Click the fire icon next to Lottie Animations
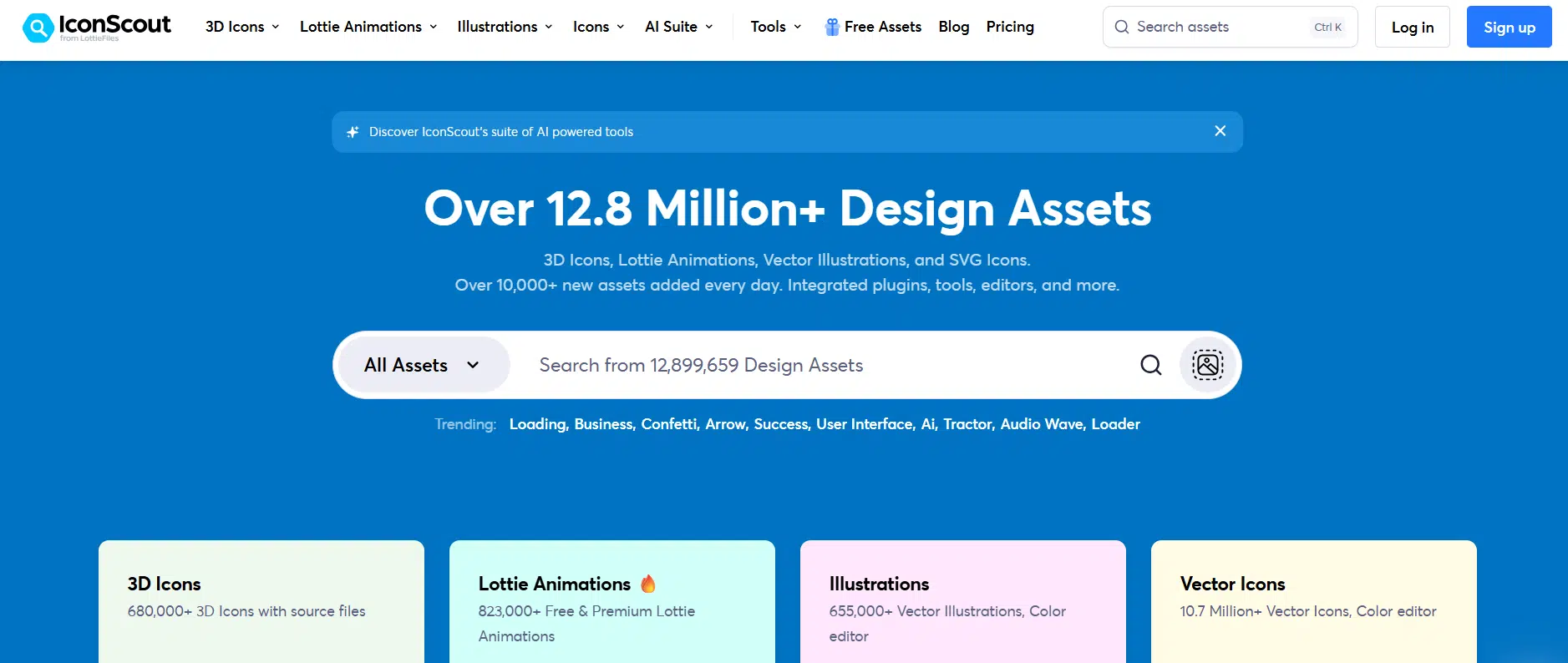The image size is (1568, 663). pos(648,584)
